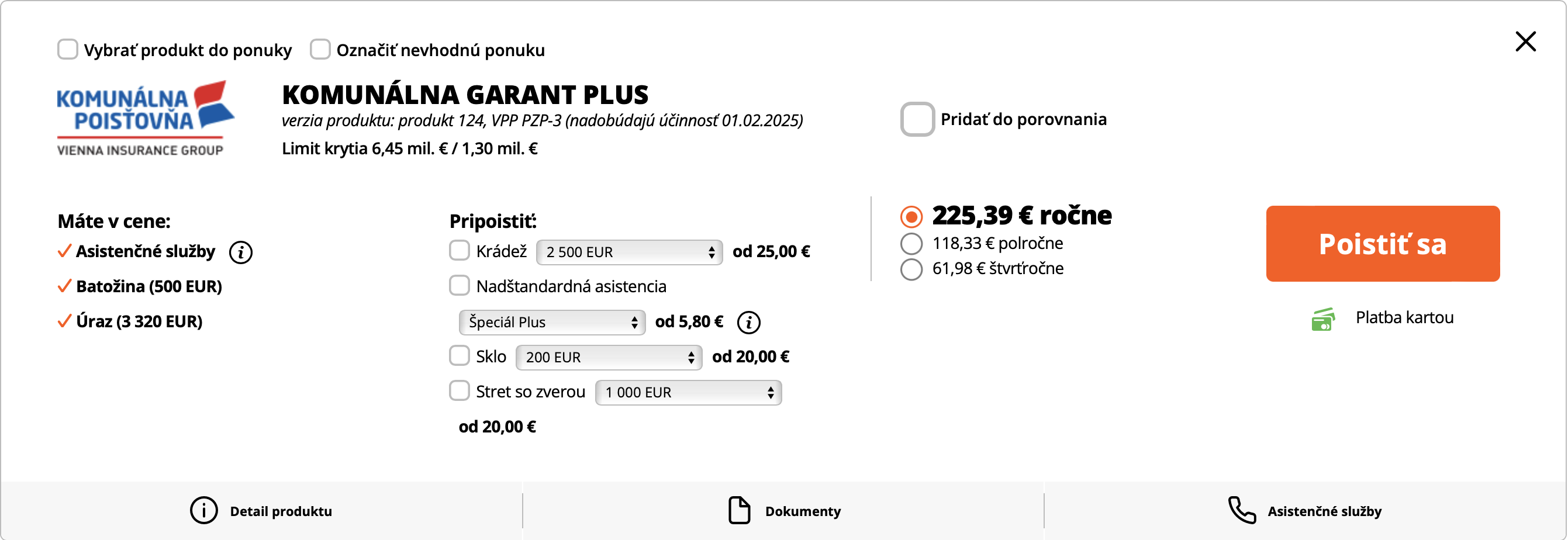Click the Poistiť sa button
This screenshot has height=540, width=1568.
click(1382, 244)
